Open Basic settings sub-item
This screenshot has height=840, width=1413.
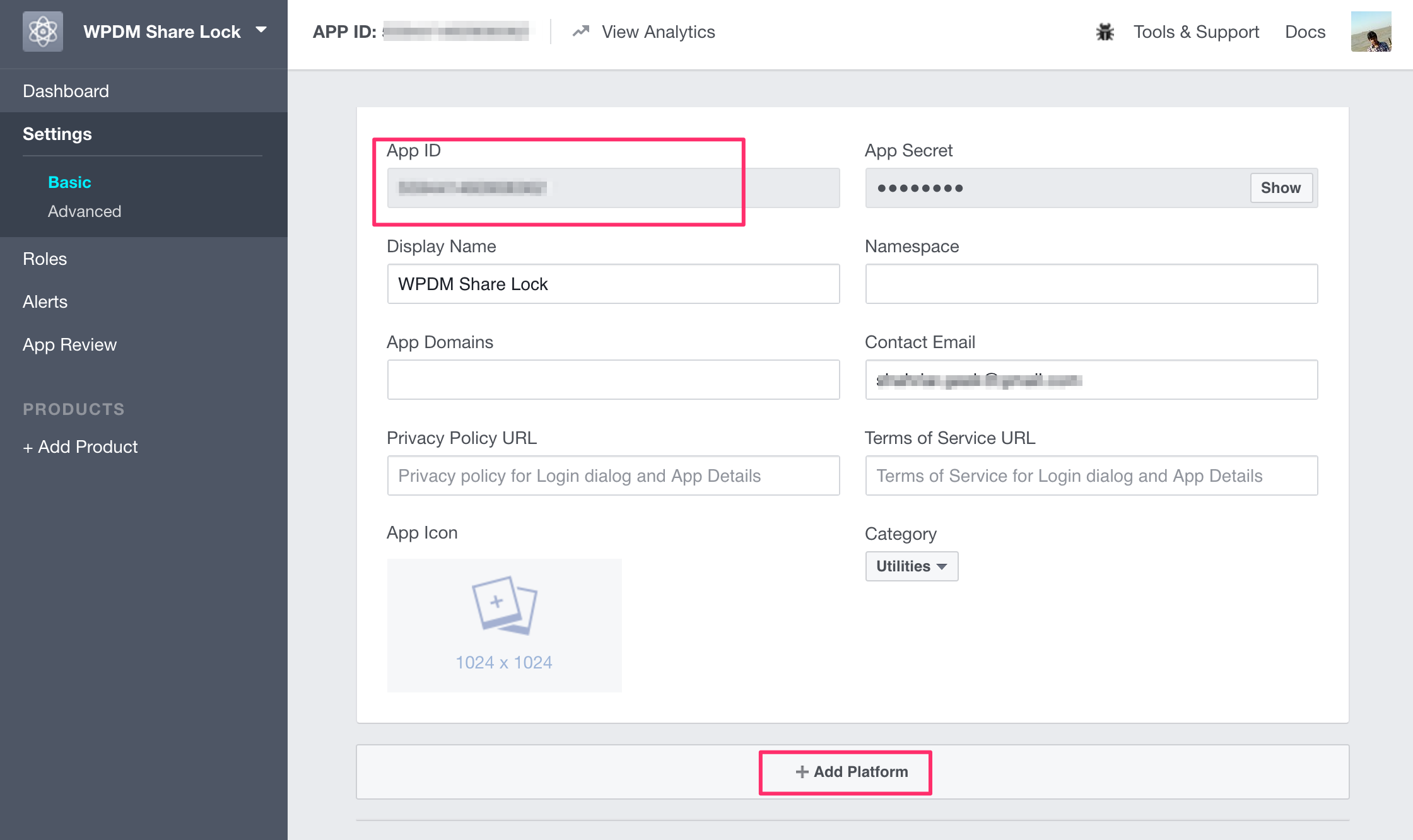tap(69, 182)
